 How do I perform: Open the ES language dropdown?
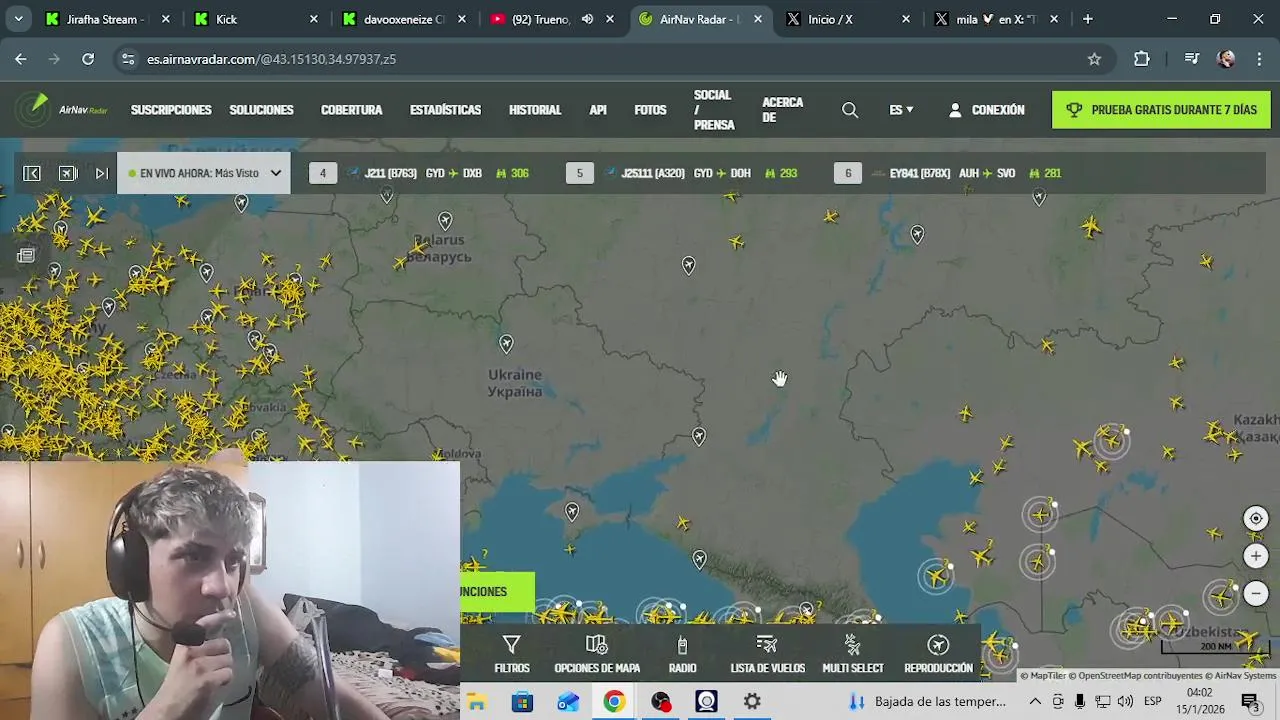tap(901, 110)
